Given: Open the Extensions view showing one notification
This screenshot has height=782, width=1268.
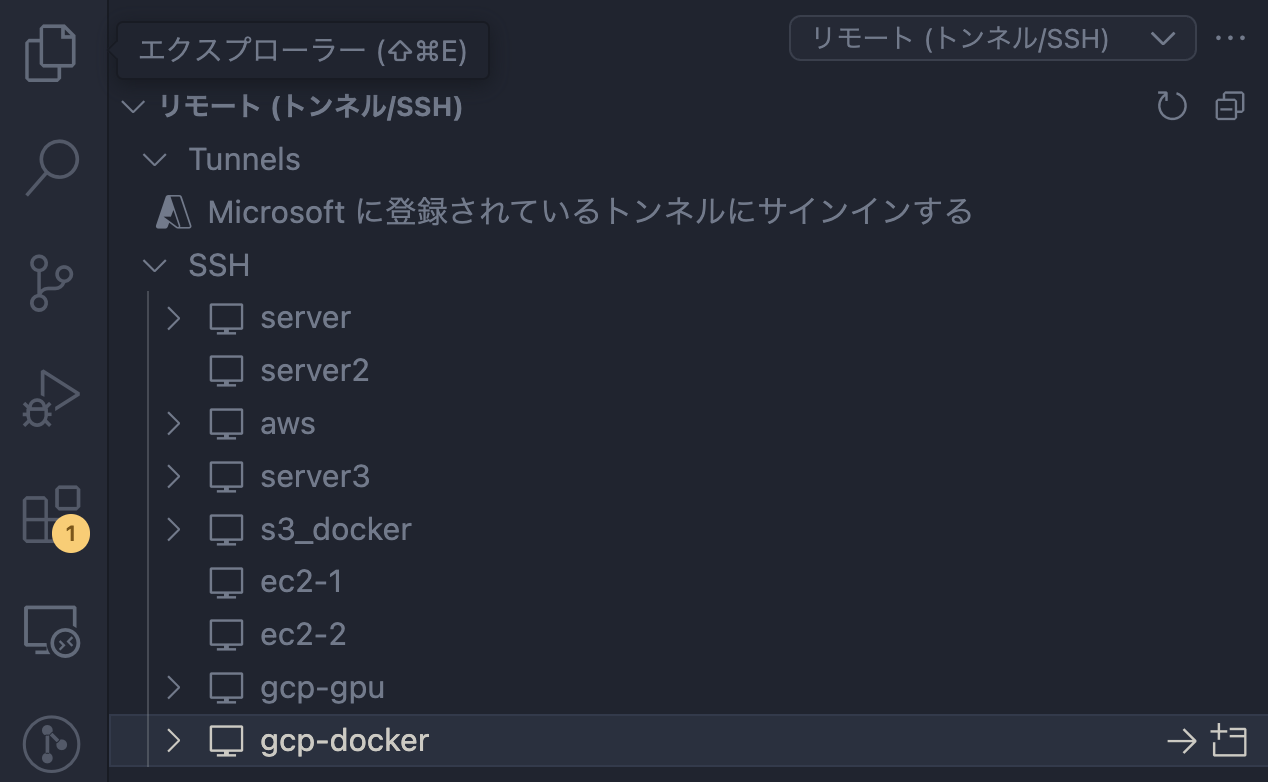Looking at the screenshot, I should point(50,515).
